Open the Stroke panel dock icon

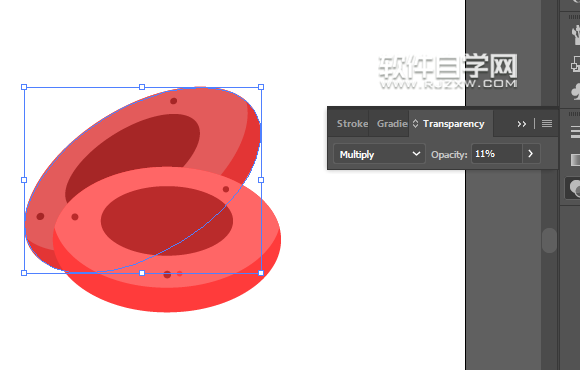(576, 132)
